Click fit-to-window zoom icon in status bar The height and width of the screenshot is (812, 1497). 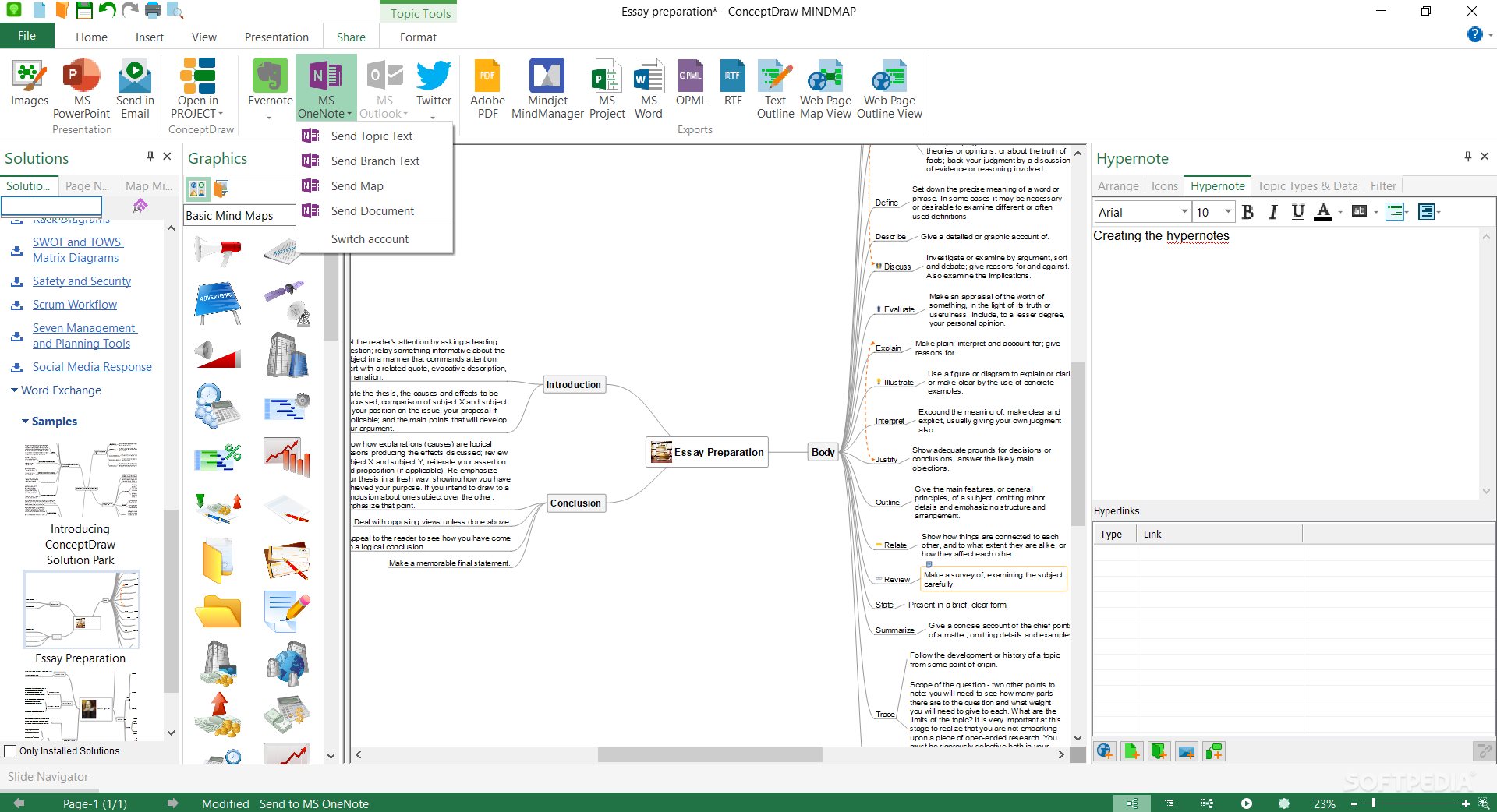point(1485,803)
